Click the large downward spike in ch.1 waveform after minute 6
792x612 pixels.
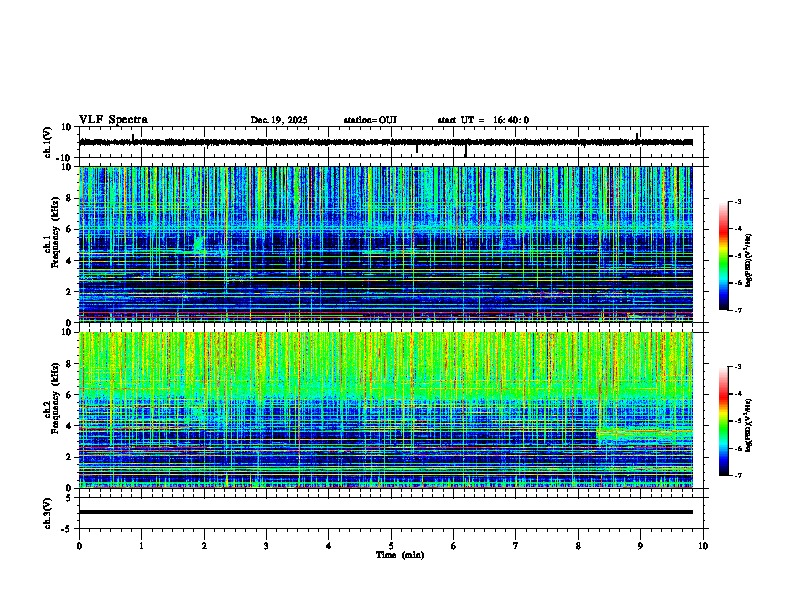pos(466,150)
